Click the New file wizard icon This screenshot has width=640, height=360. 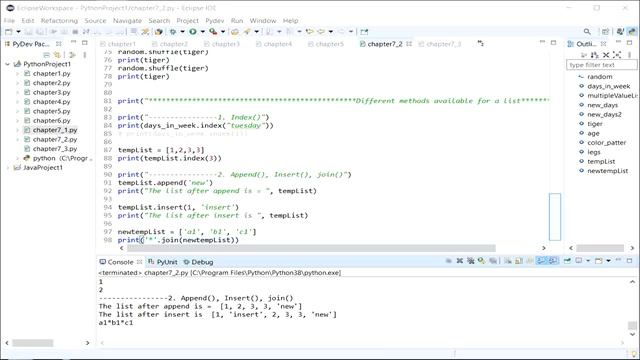click(x=9, y=31)
